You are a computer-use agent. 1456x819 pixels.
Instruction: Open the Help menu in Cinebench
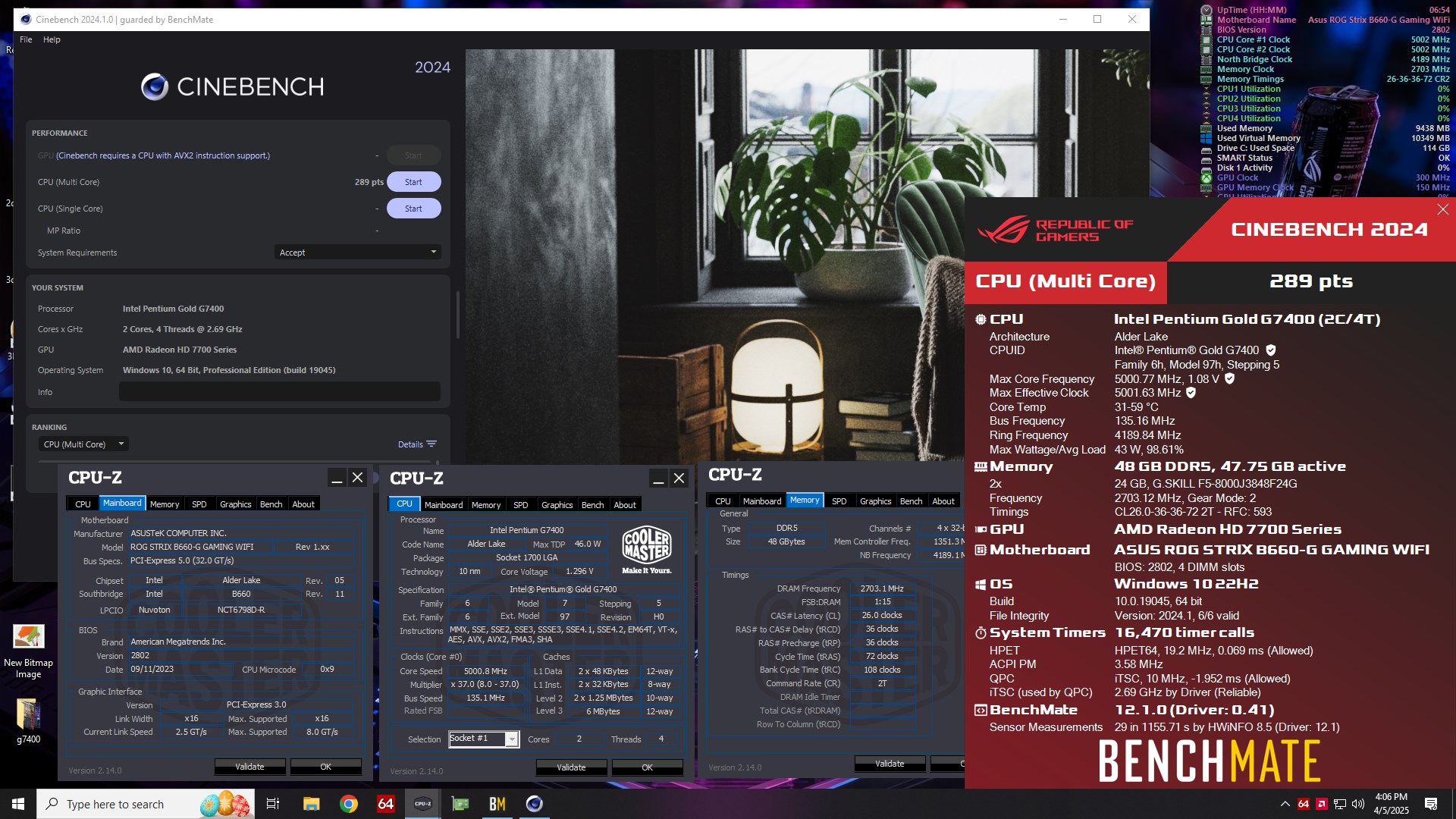tap(52, 39)
